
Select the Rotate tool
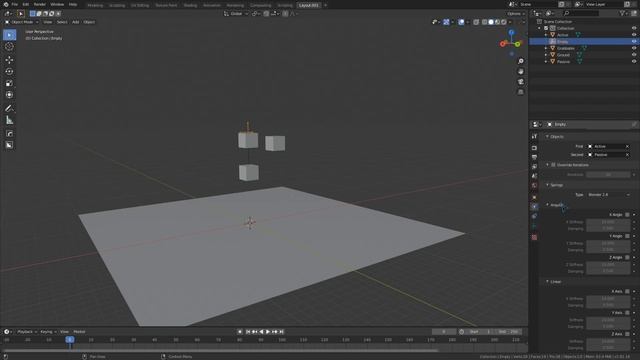coord(9,71)
